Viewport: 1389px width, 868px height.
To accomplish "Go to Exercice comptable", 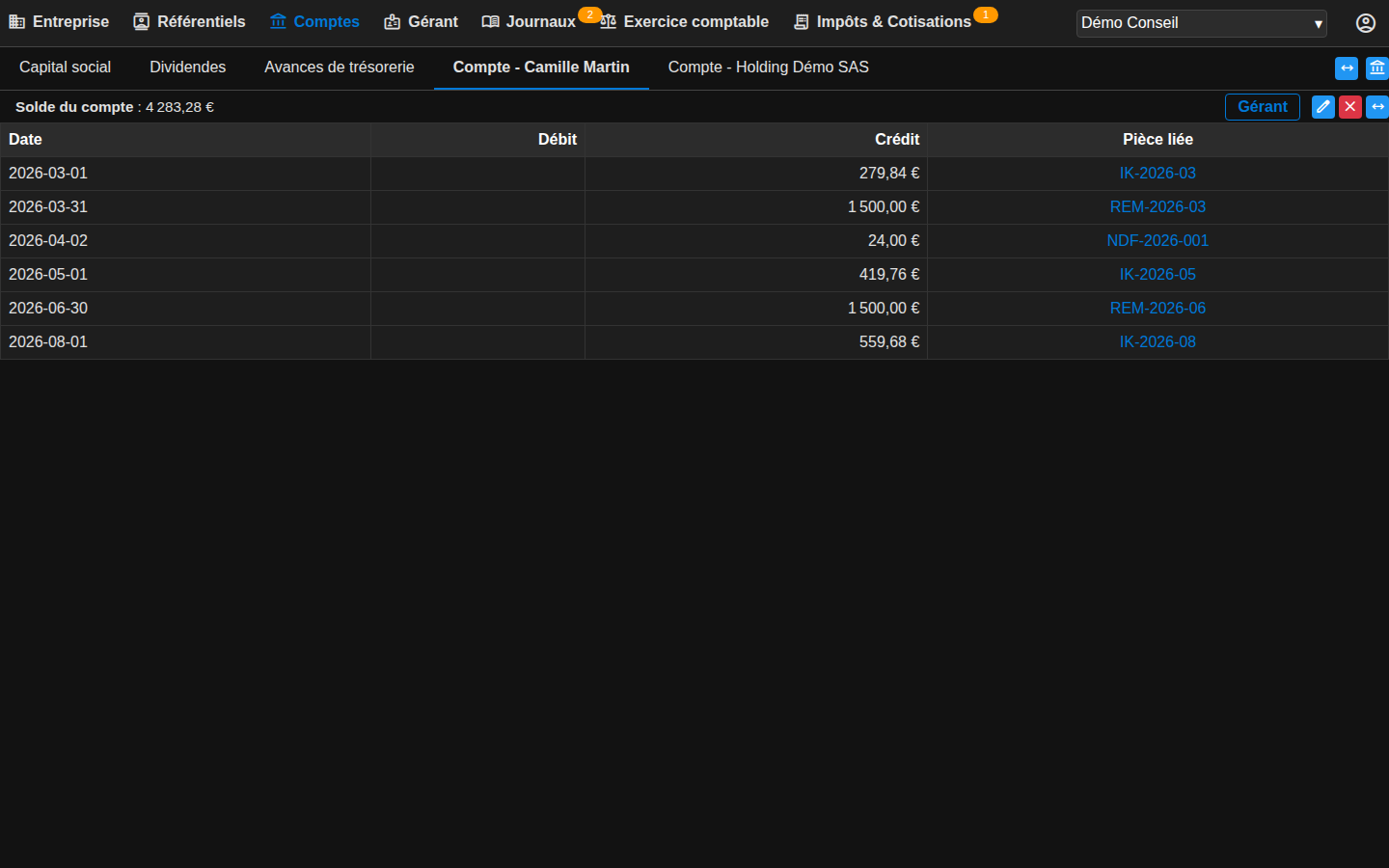I will 684,22.
